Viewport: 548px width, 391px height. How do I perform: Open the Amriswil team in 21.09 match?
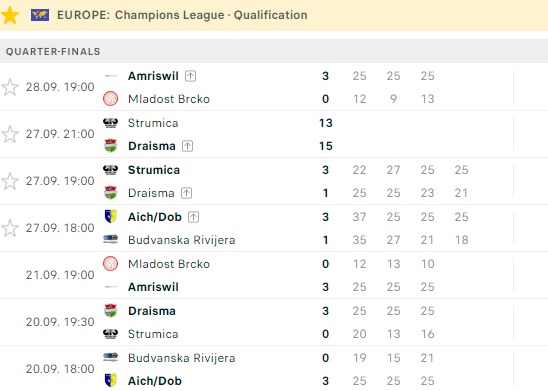(153, 287)
